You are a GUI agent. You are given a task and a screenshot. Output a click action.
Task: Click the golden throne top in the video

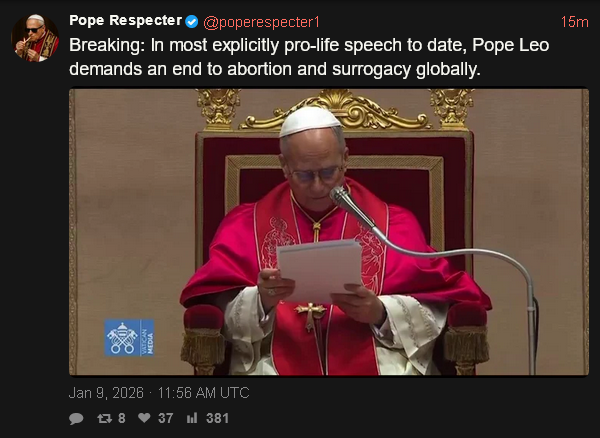(x=336, y=109)
